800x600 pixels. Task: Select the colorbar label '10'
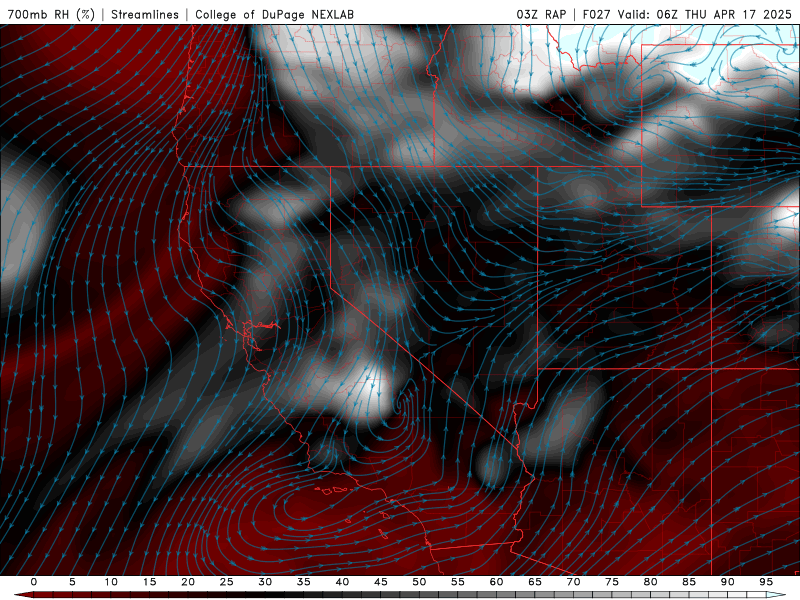[x=111, y=582]
